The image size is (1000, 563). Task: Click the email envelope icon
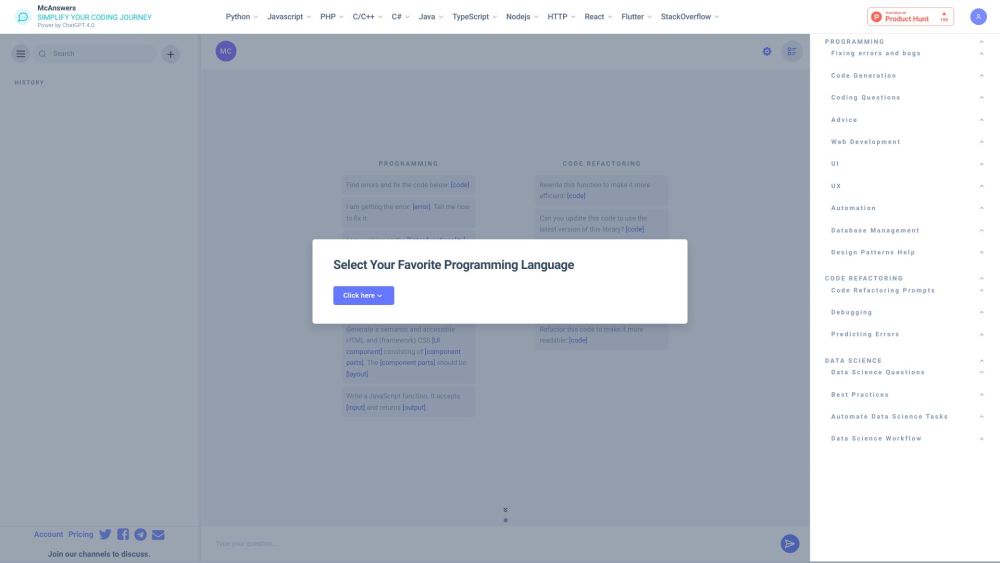point(158,534)
